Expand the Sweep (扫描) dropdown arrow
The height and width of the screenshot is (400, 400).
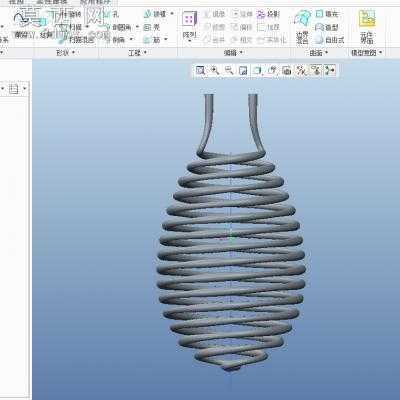[x=87, y=27]
